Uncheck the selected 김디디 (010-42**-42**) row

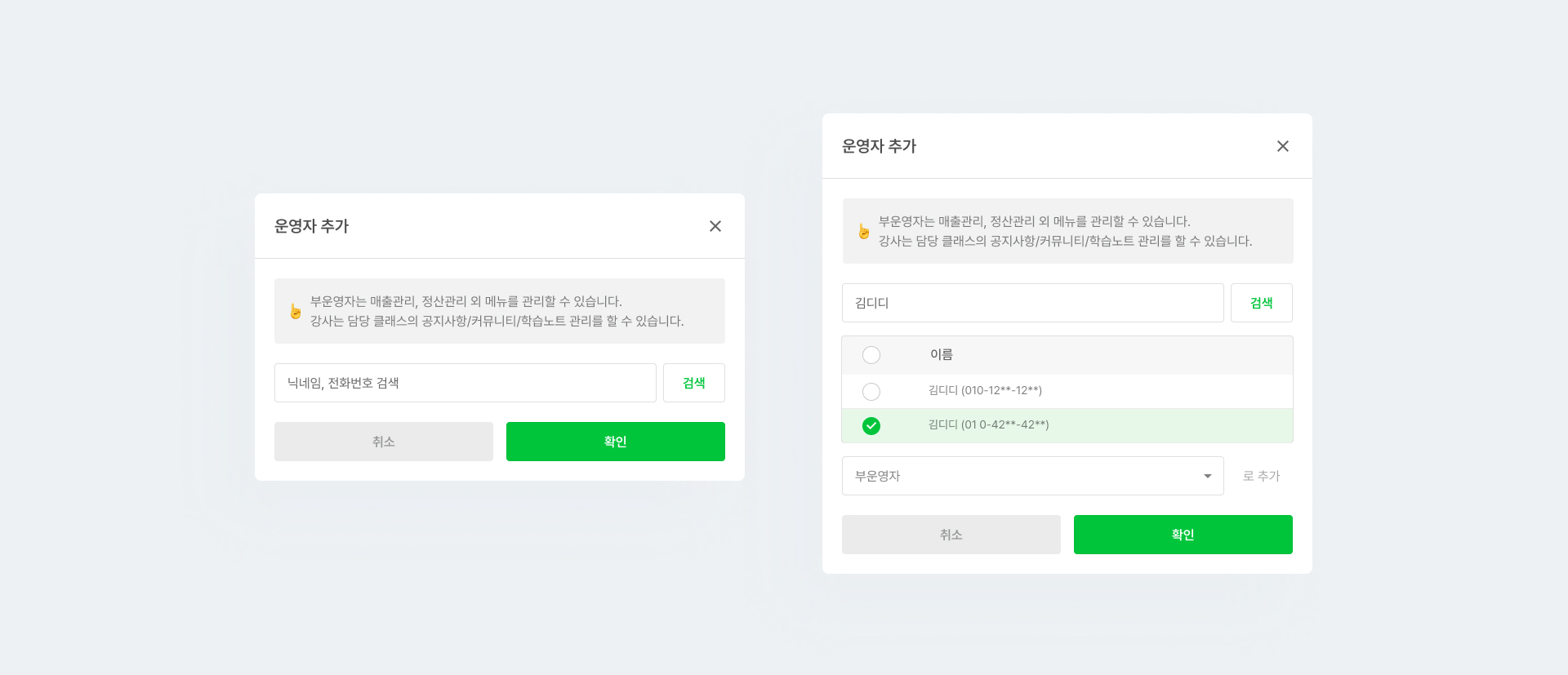click(871, 426)
